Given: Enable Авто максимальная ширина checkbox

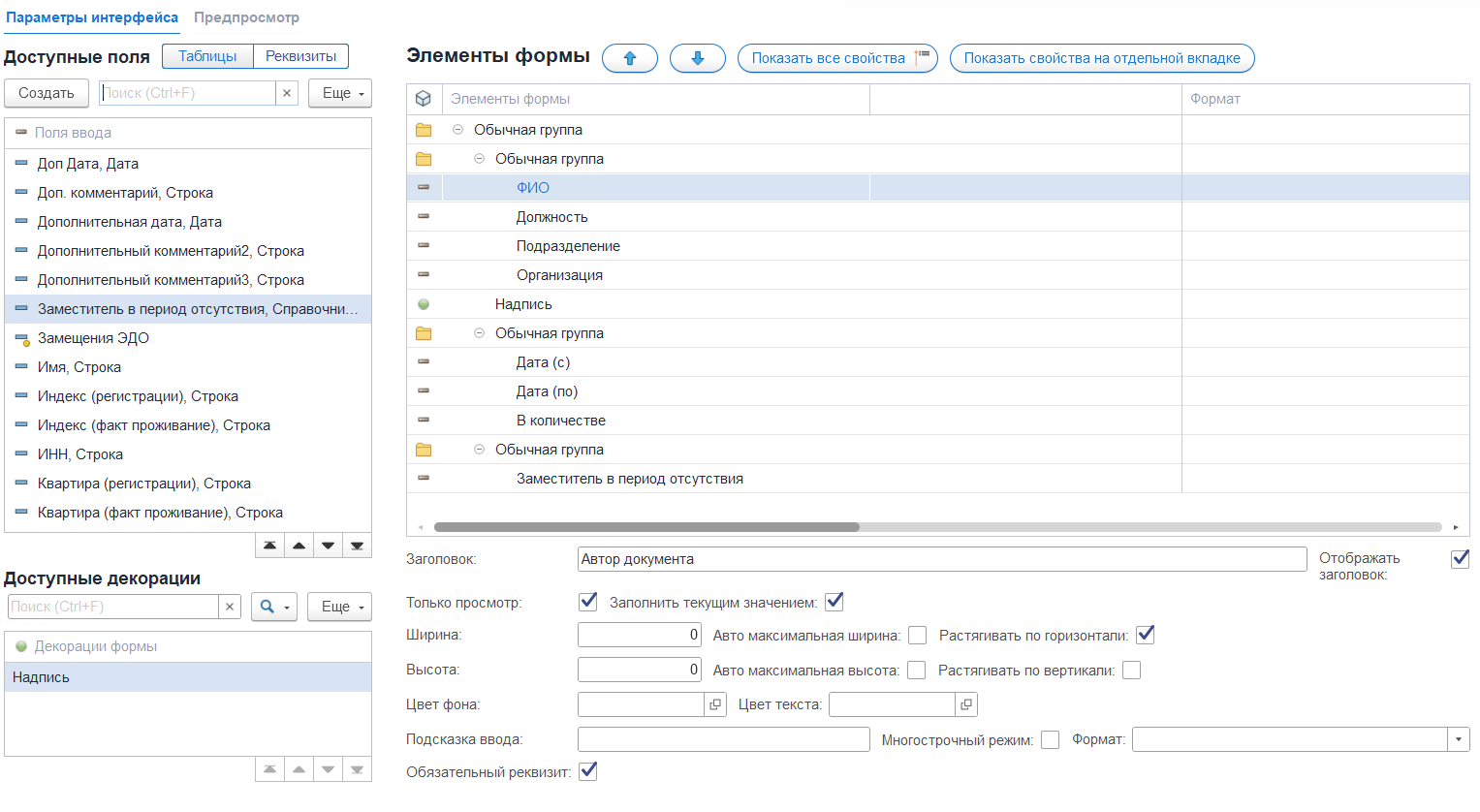Looking at the screenshot, I should pyautogui.click(x=918, y=636).
